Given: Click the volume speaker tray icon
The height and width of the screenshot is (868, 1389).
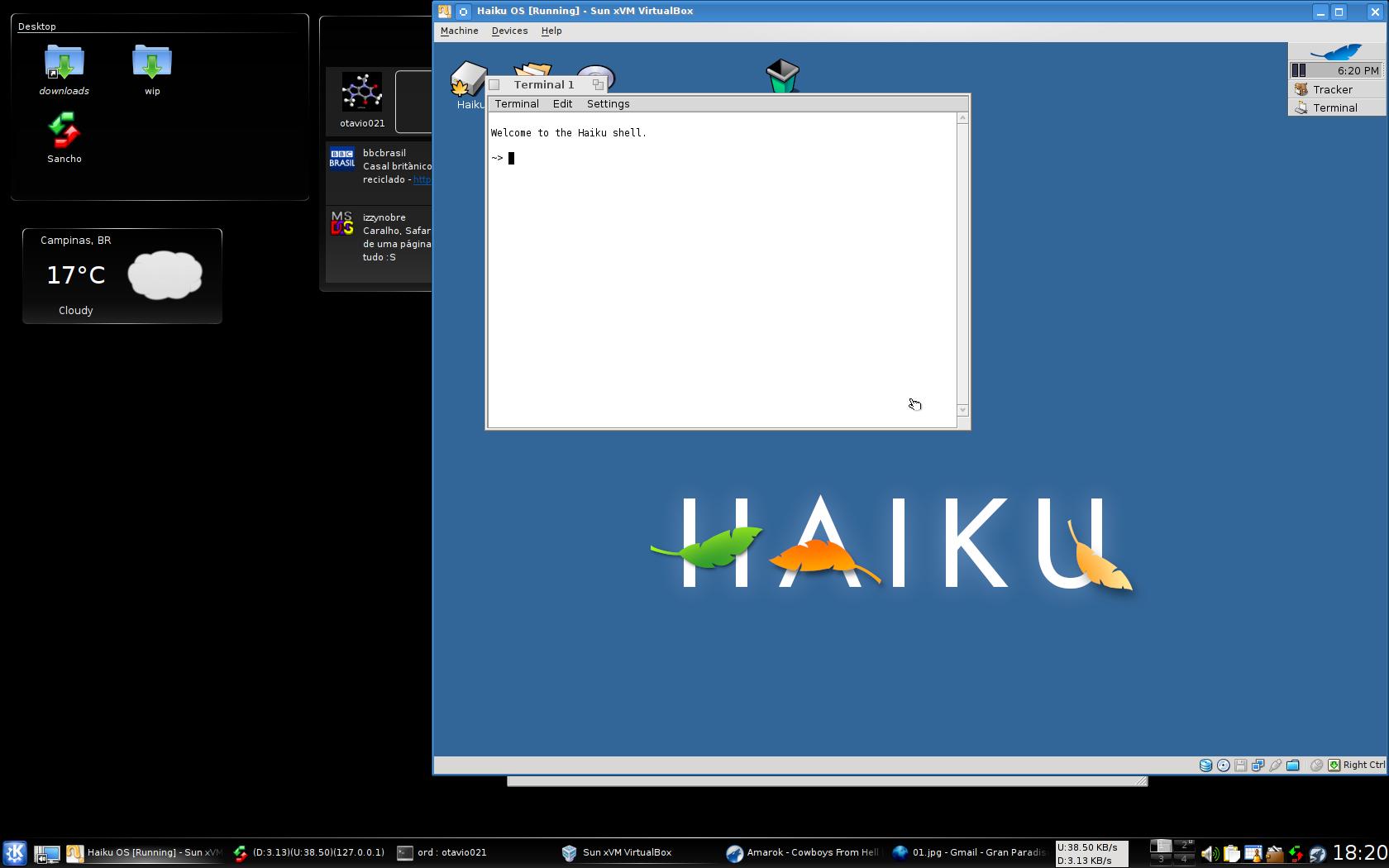Looking at the screenshot, I should point(1209,854).
